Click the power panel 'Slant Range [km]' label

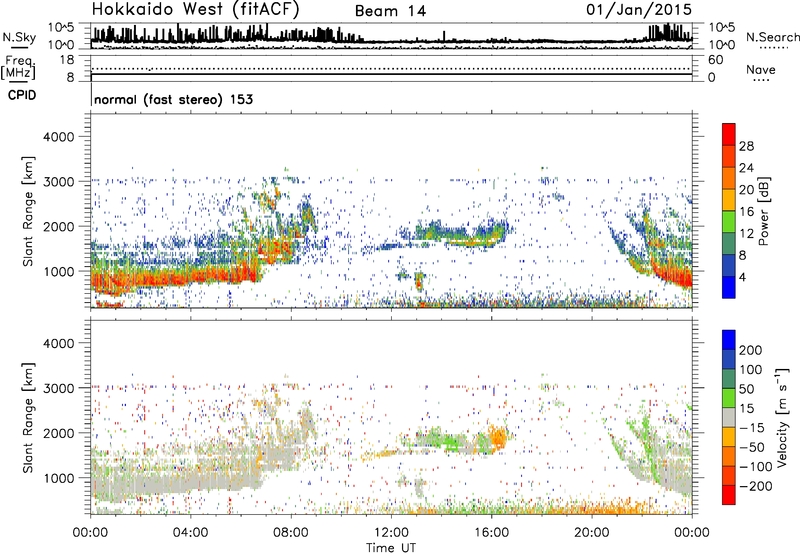point(28,211)
